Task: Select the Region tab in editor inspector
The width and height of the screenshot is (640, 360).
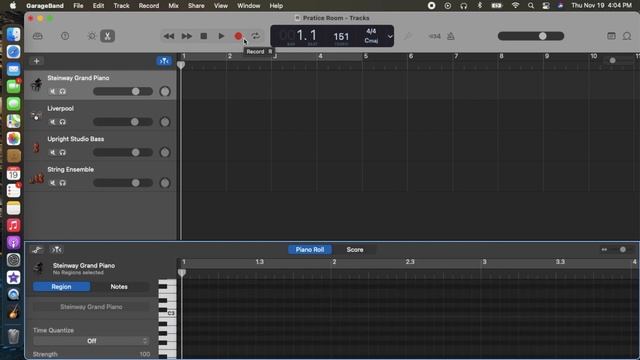Action: [61, 287]
